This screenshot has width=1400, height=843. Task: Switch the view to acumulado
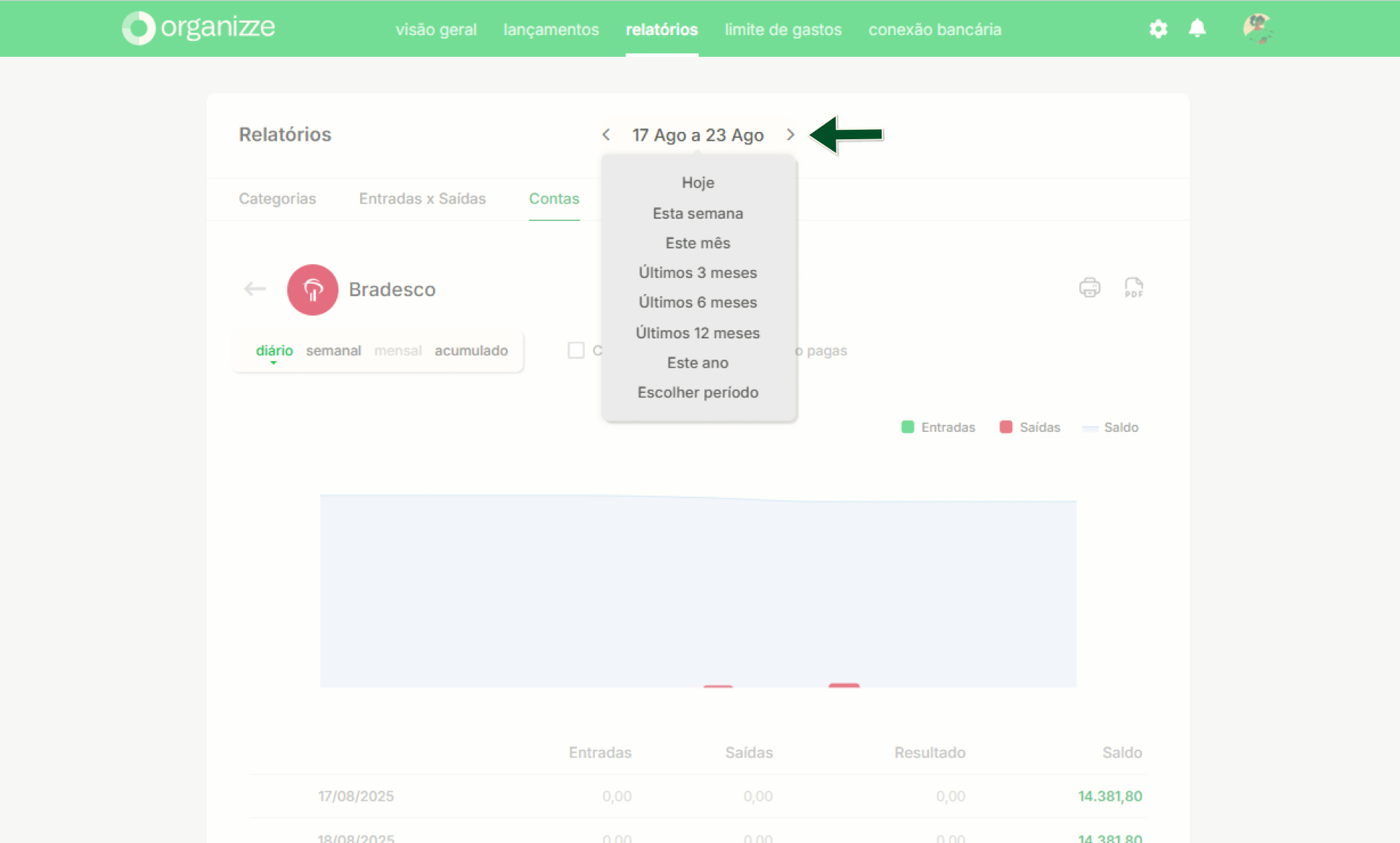pyautogui.click(x=471, y=351)
